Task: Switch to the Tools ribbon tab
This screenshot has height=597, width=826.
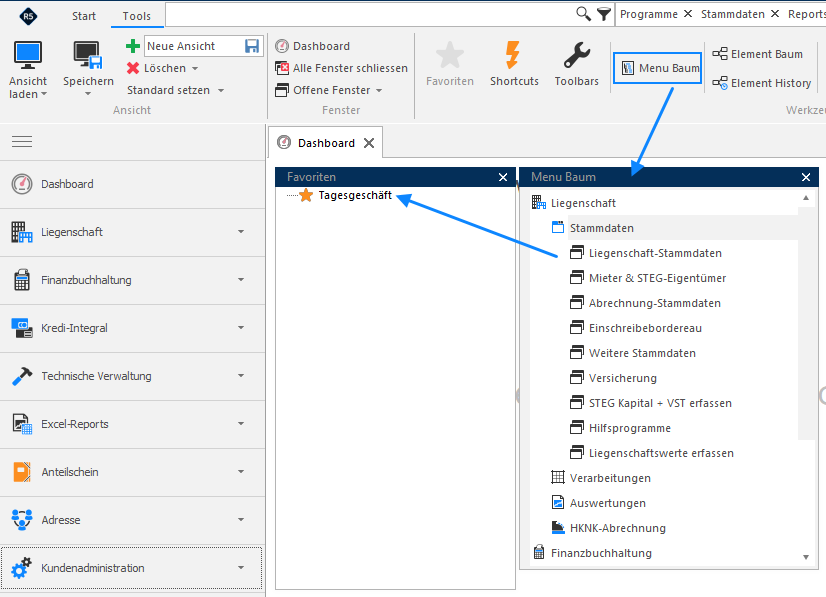Action: click(136, 16)
